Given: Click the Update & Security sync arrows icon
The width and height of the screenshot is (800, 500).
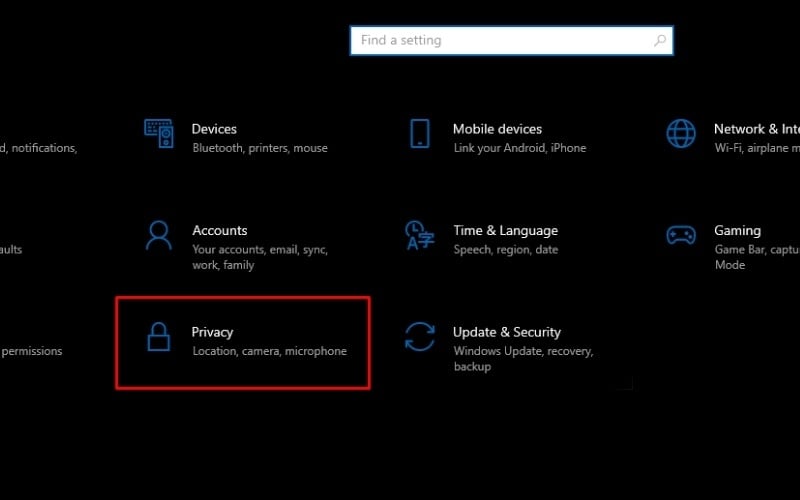Looking at the screenshot, I should 419,337.
